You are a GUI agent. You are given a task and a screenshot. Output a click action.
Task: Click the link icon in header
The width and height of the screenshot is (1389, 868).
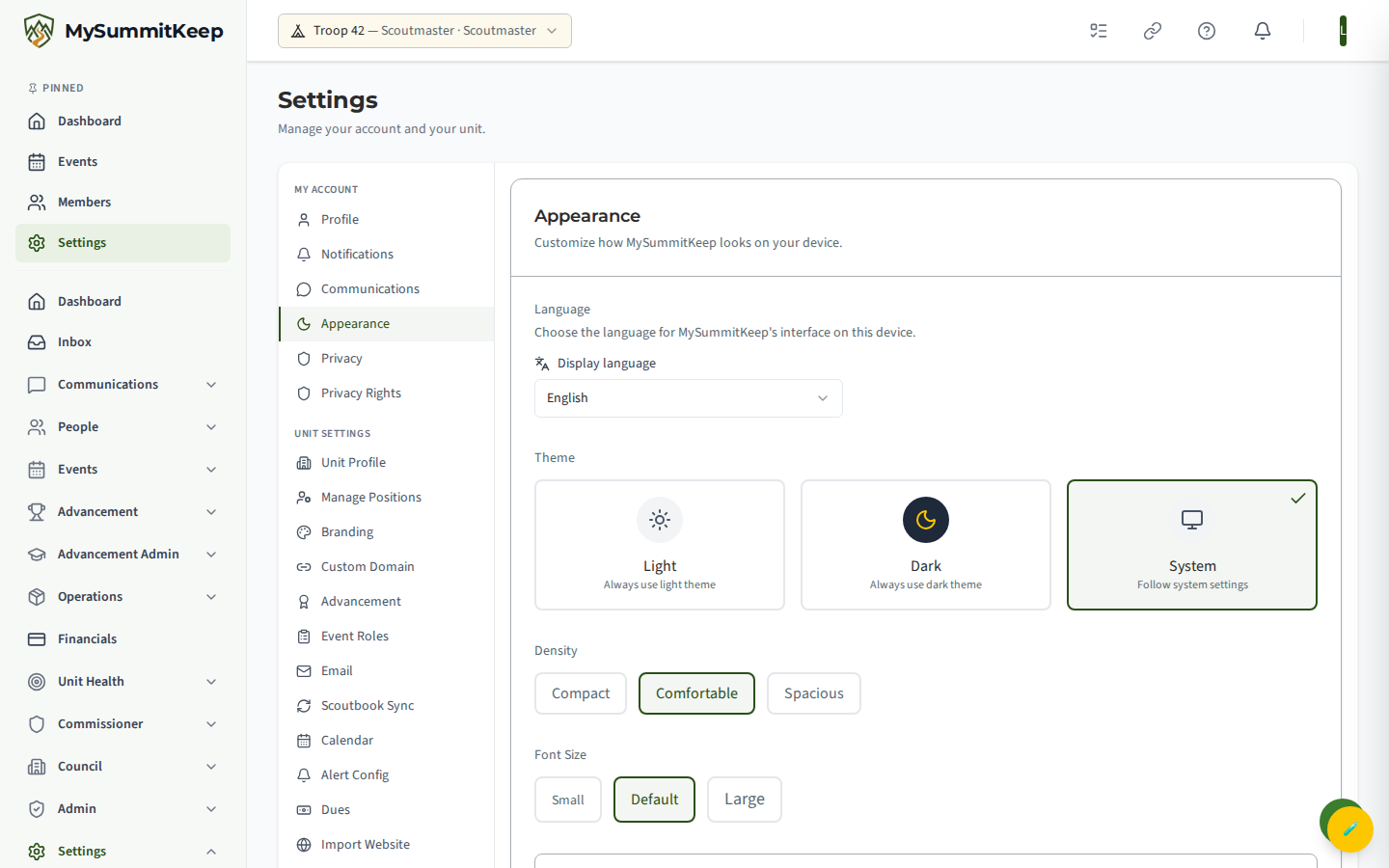tap(1153, 31)
